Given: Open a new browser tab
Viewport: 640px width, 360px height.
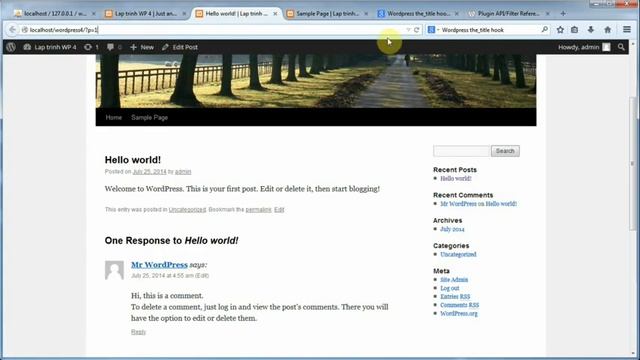Looking at the screenshot, I should pos(563,13).
